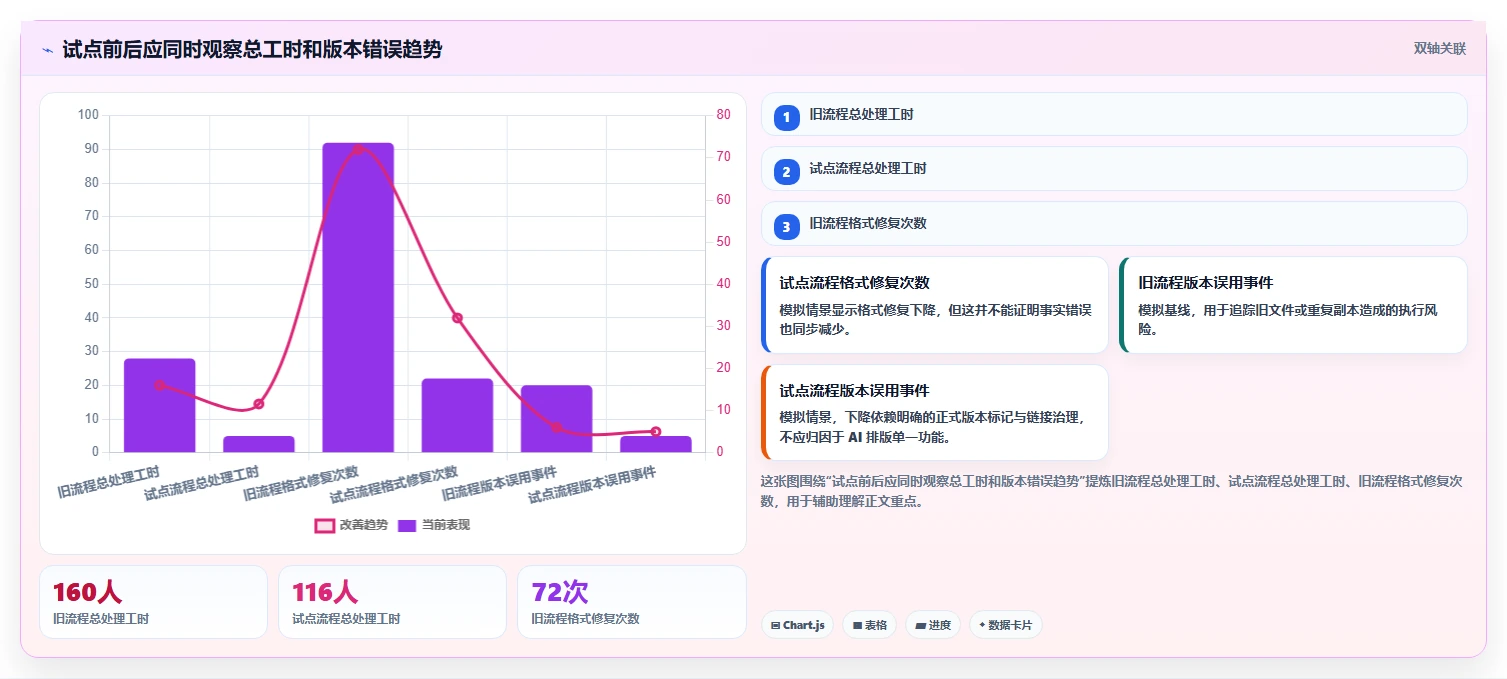The height and width of the screenshot is (679, 1507).
Task: Click the number 1 badge icon
Action: pyautogui.click(x=786, y=117)
